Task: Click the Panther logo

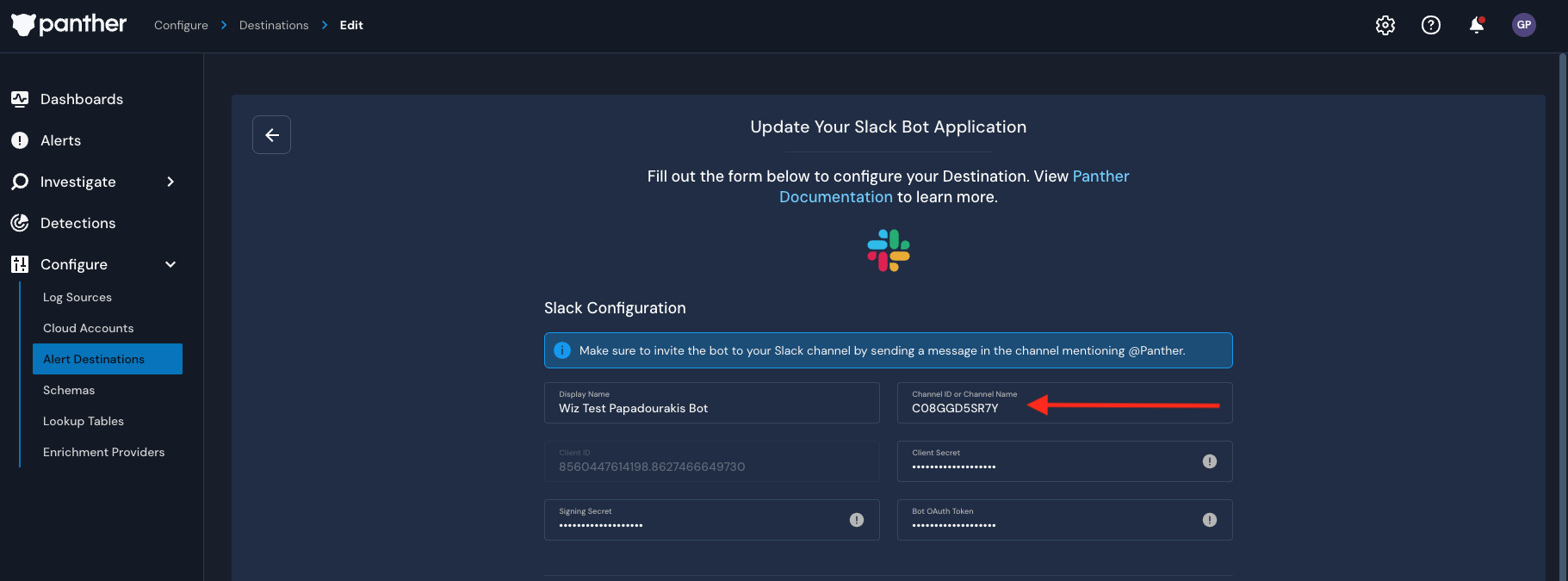Action: [x=69, y=25]
